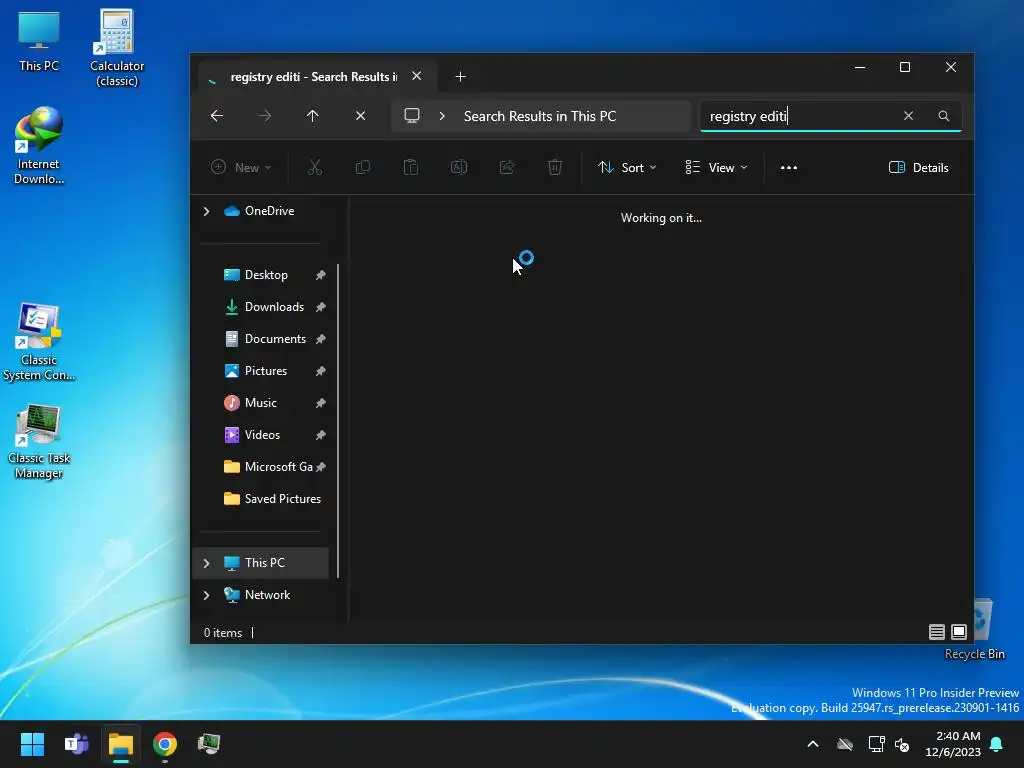1024x768 pixels.
Task: Click the Share toolbar icon
Action: point(507,168)
